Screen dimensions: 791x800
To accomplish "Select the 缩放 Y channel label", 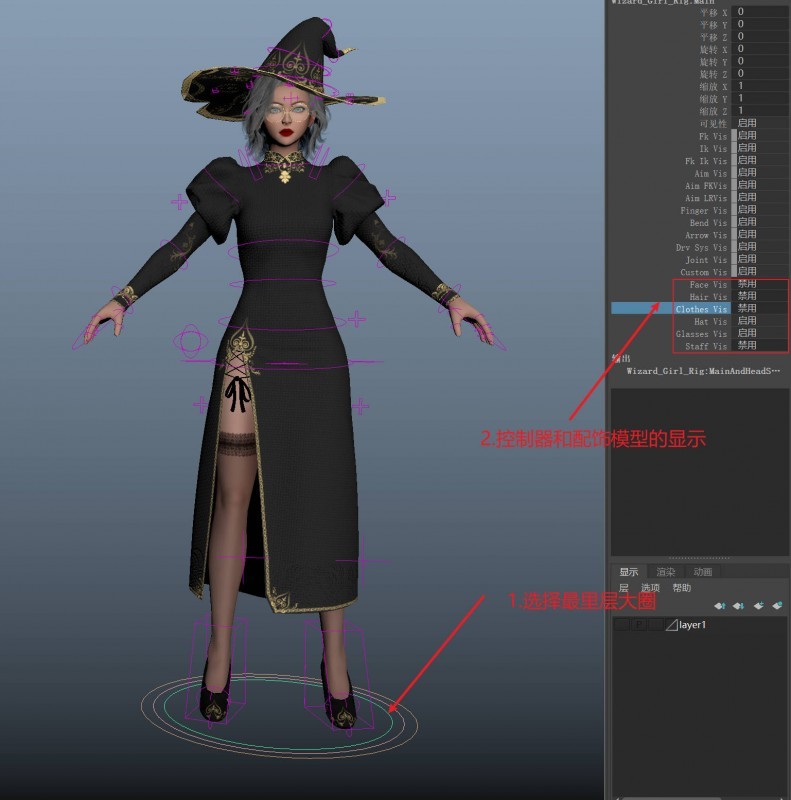I will coord(713,98).
